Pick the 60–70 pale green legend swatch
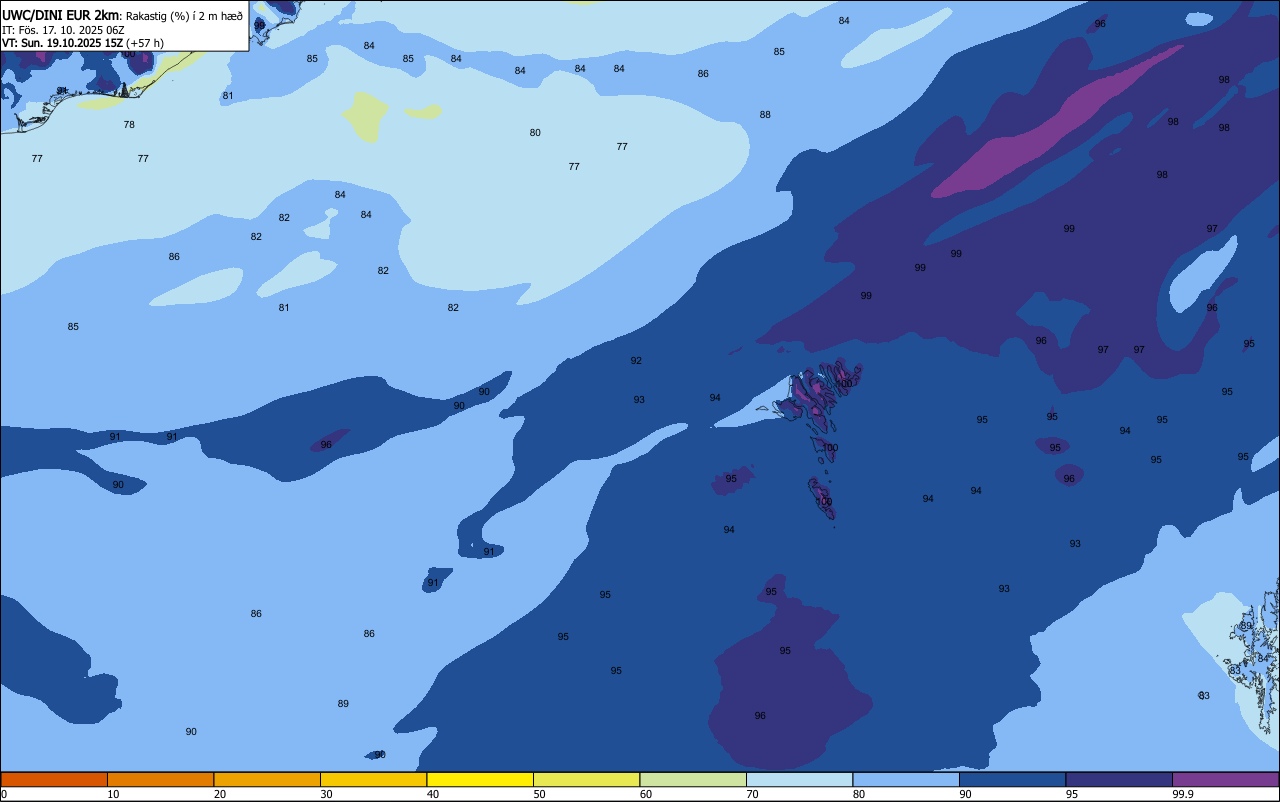Screen dimensions: 1280x802 coord(693,779)
